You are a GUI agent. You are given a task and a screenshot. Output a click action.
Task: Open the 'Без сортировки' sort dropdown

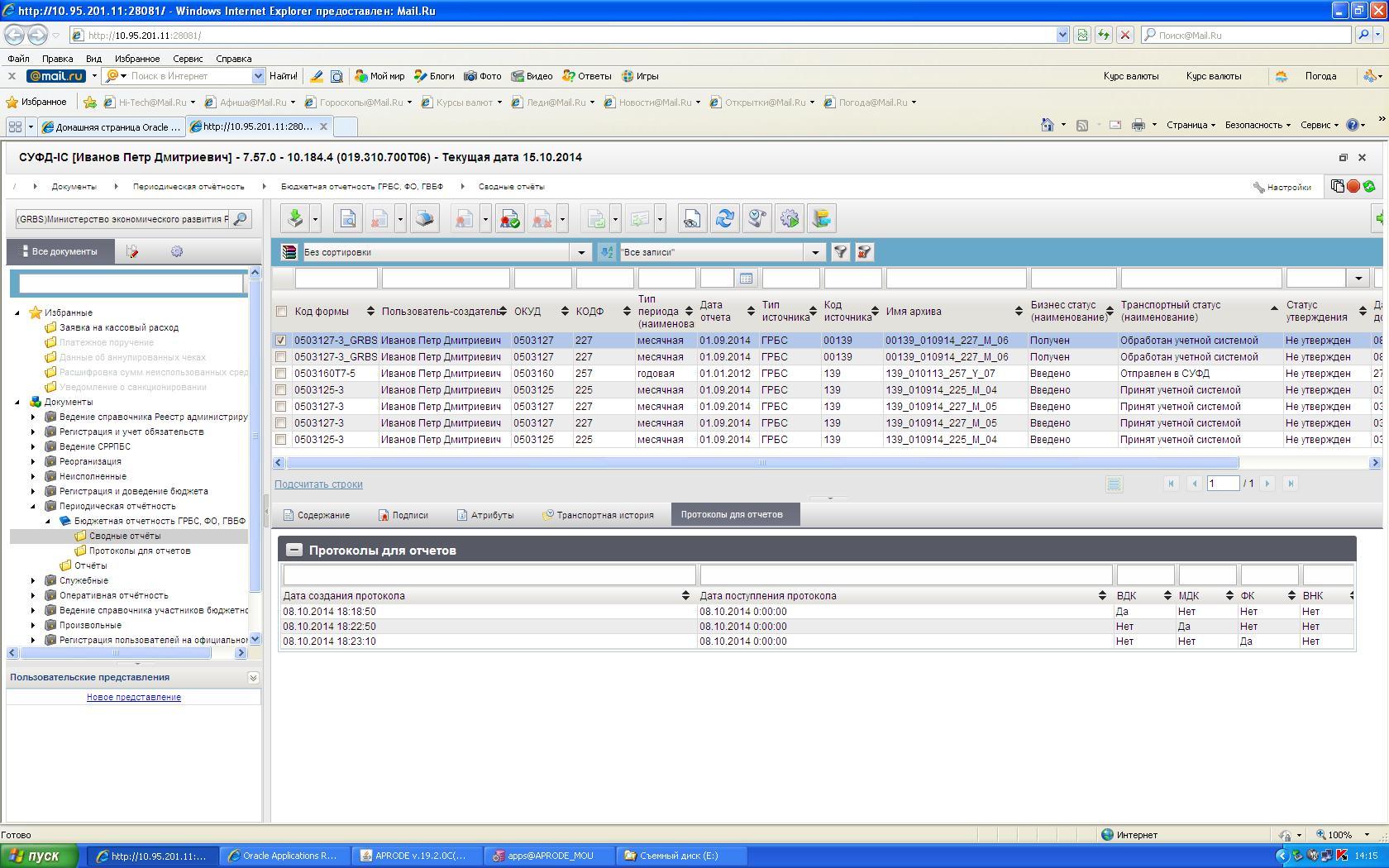pos(581,252)
